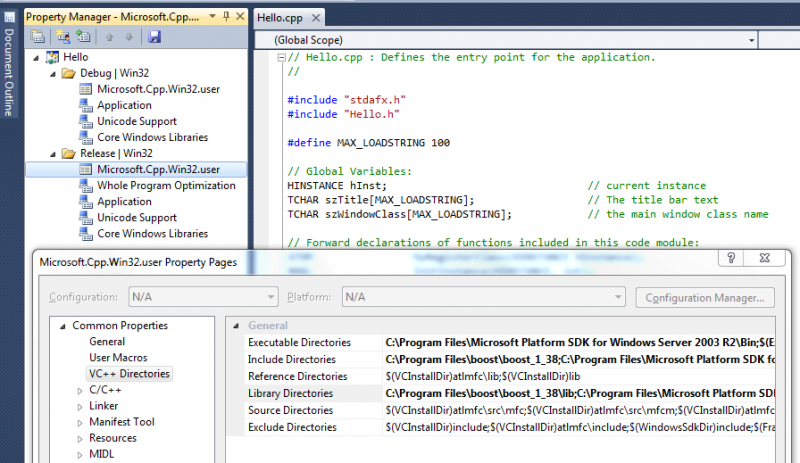Click Core Windows Libraries icon under Debug
This screenshot has height=463, width=800.
[85, 137]
